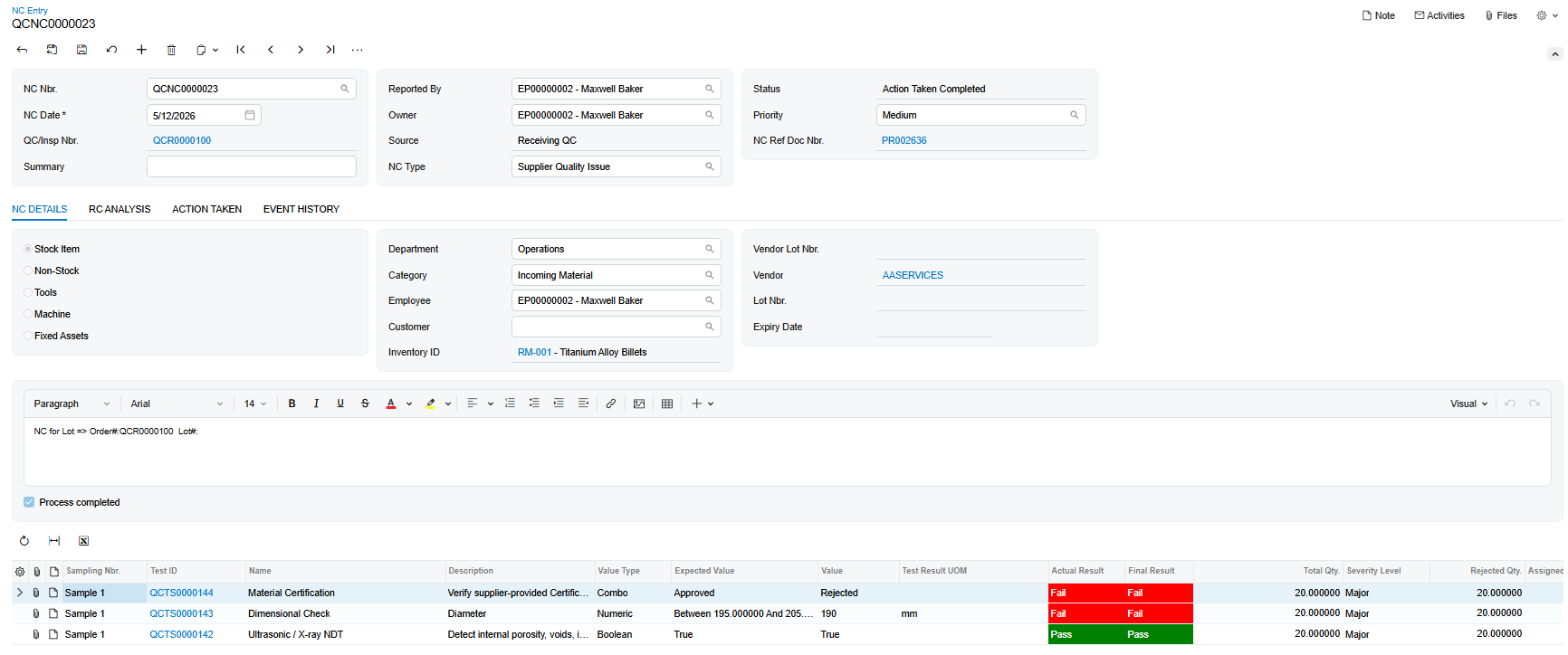Open the clipboard copy-paste menu
1568x655 pixels.
[207, 50]
